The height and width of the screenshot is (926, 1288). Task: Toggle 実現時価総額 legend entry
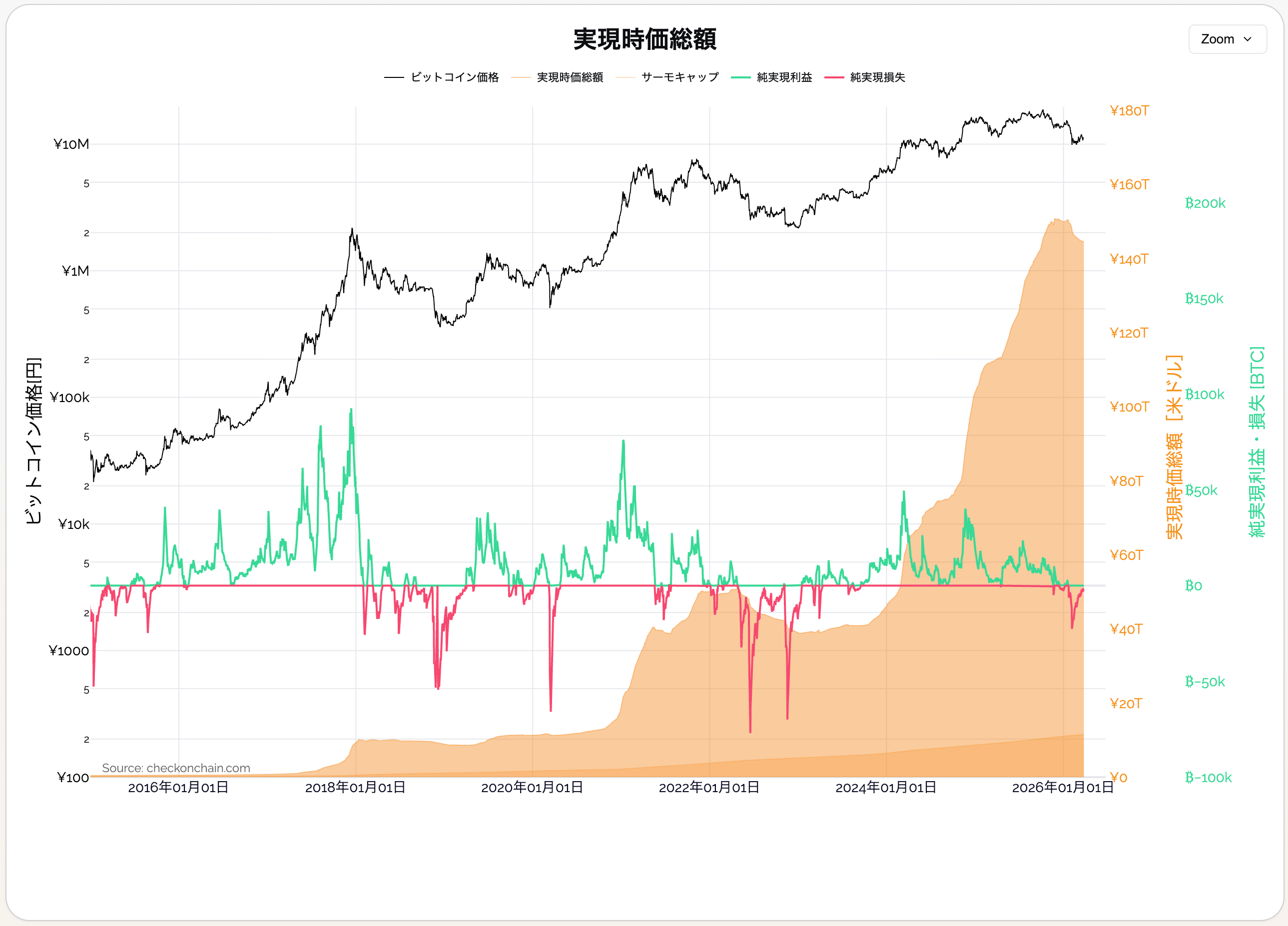coord(570,77)
